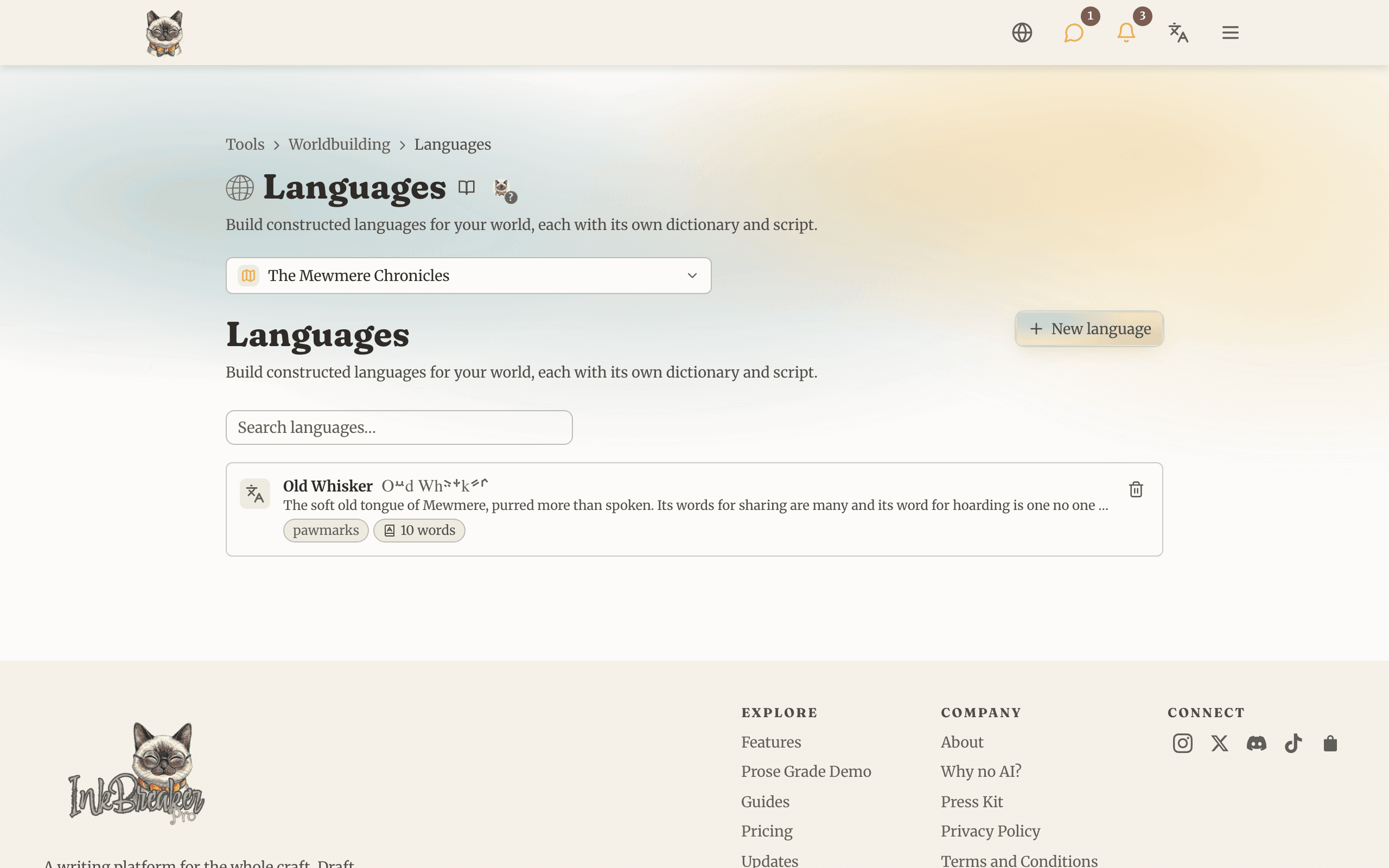The width and height of the screenshot is (1389, 868).
Task: Open Discord link in footer
Action: click(x=1257, y=743)
